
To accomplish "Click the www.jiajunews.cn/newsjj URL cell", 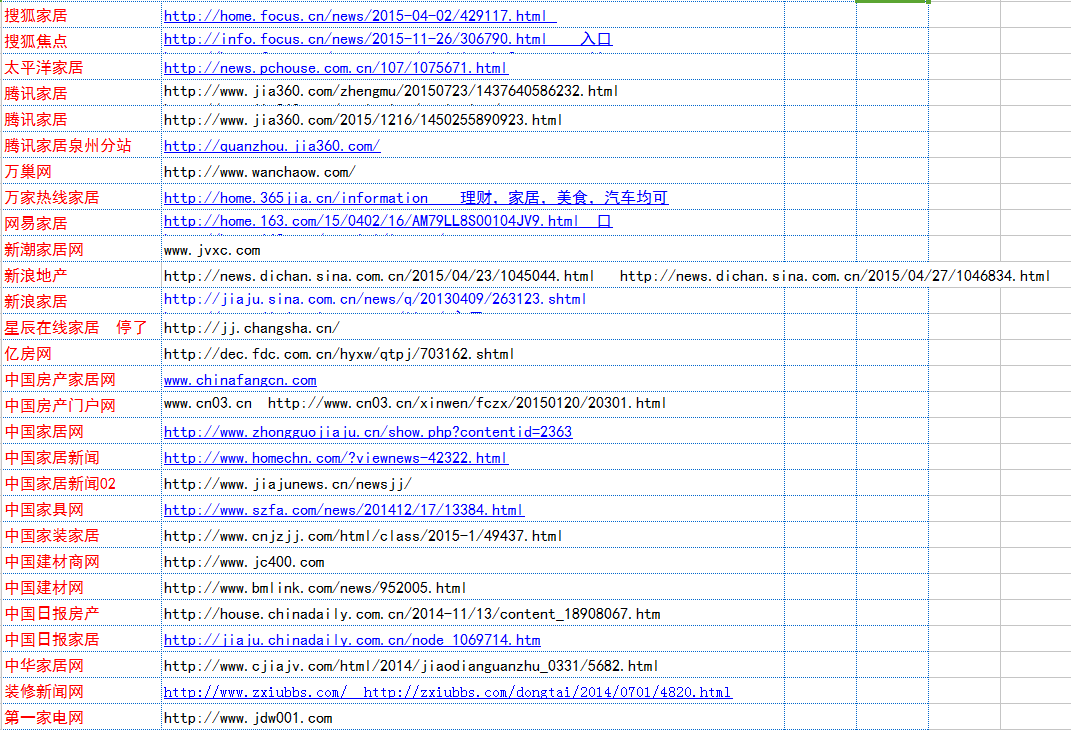I will click(x=473, y=482).
